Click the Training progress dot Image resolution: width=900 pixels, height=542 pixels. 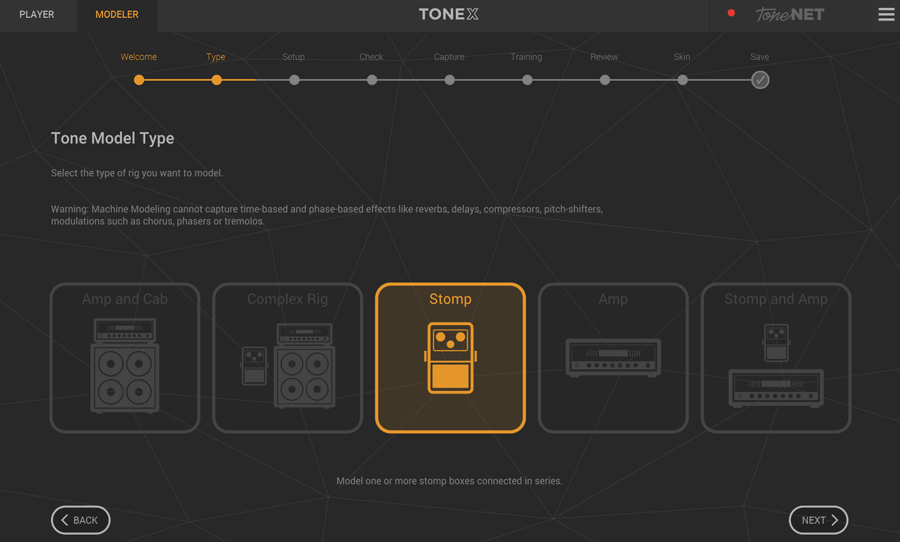click(527, 80)
